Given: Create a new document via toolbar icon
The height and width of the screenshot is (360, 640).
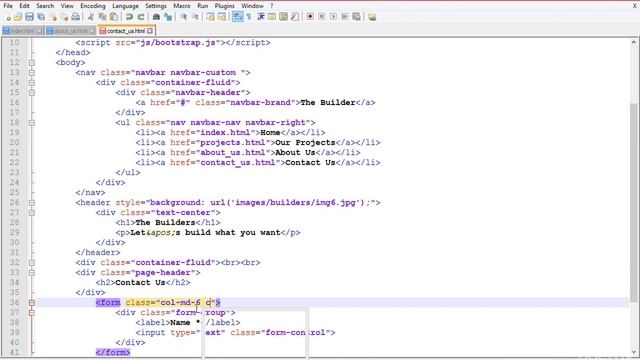Looking at the screenshot, I should pos(8,17).
